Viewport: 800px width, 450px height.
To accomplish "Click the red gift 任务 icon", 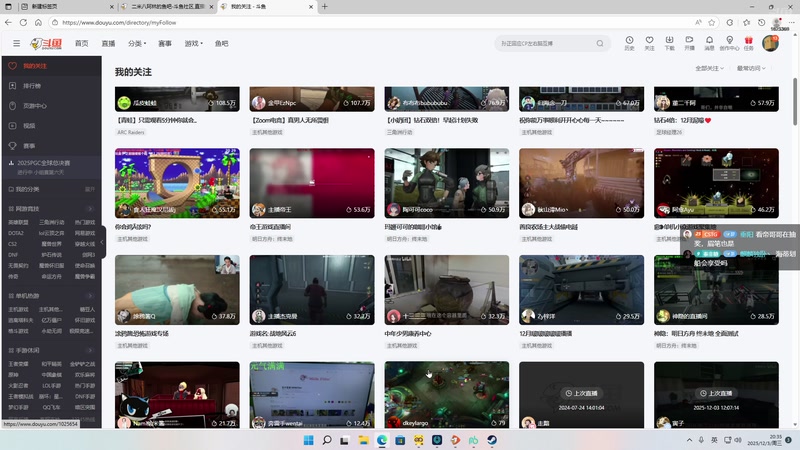I will tap(748, 43).
